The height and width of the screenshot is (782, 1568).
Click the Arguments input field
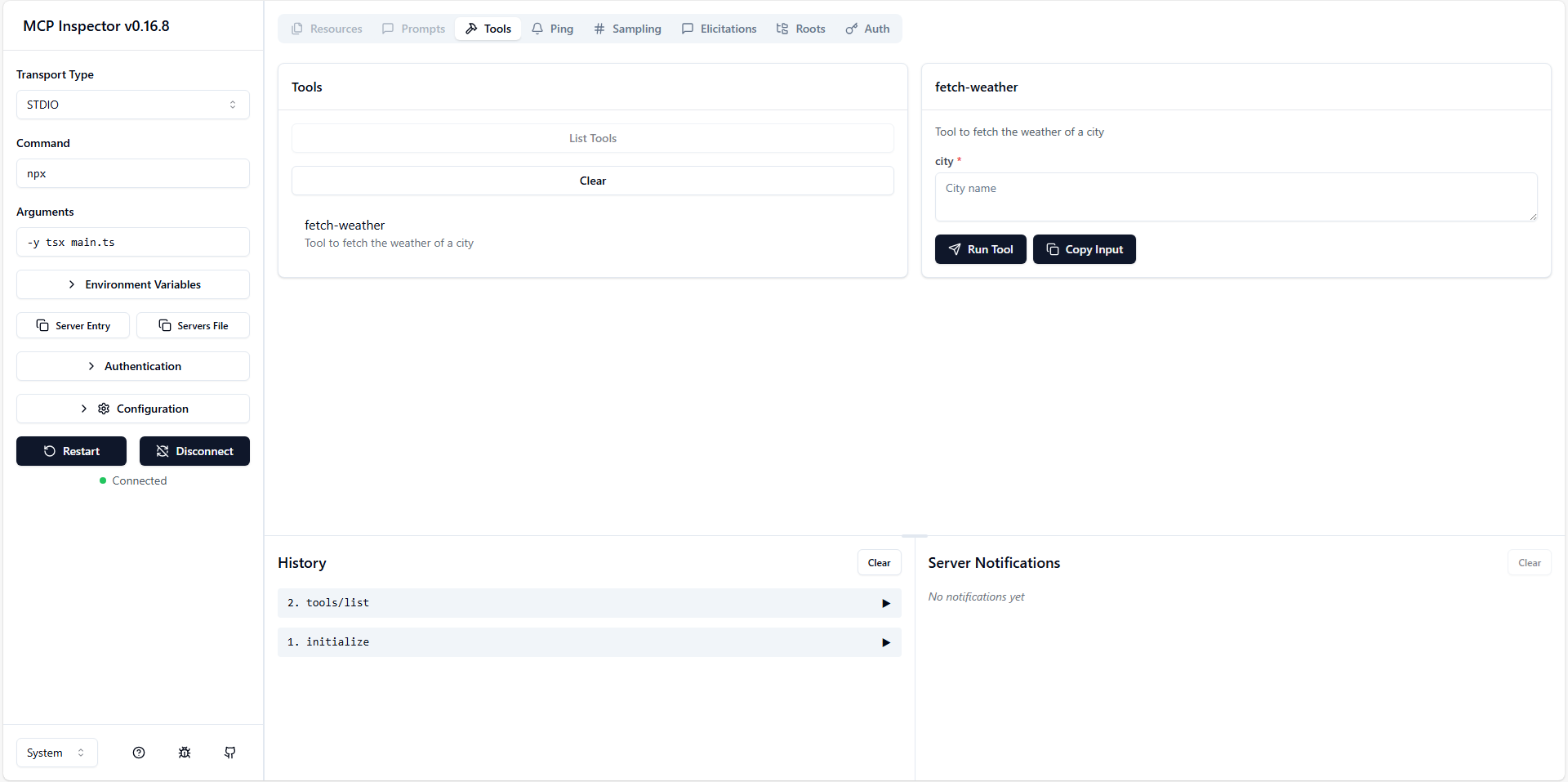point(133,242)
